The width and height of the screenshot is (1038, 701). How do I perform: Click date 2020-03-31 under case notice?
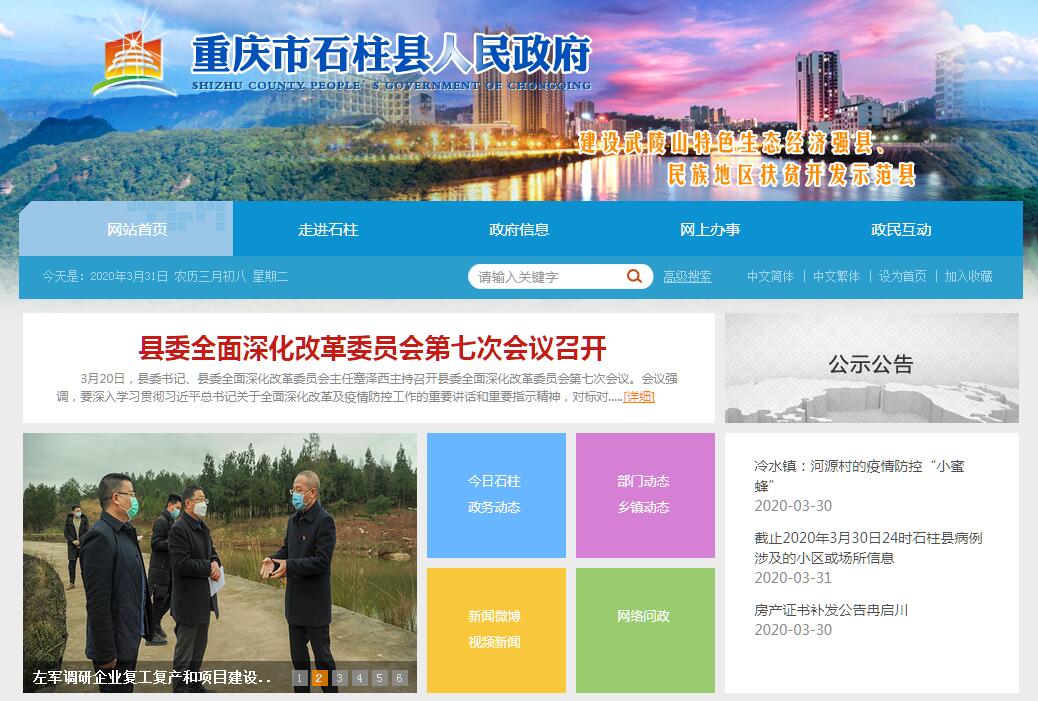(792, 578)
